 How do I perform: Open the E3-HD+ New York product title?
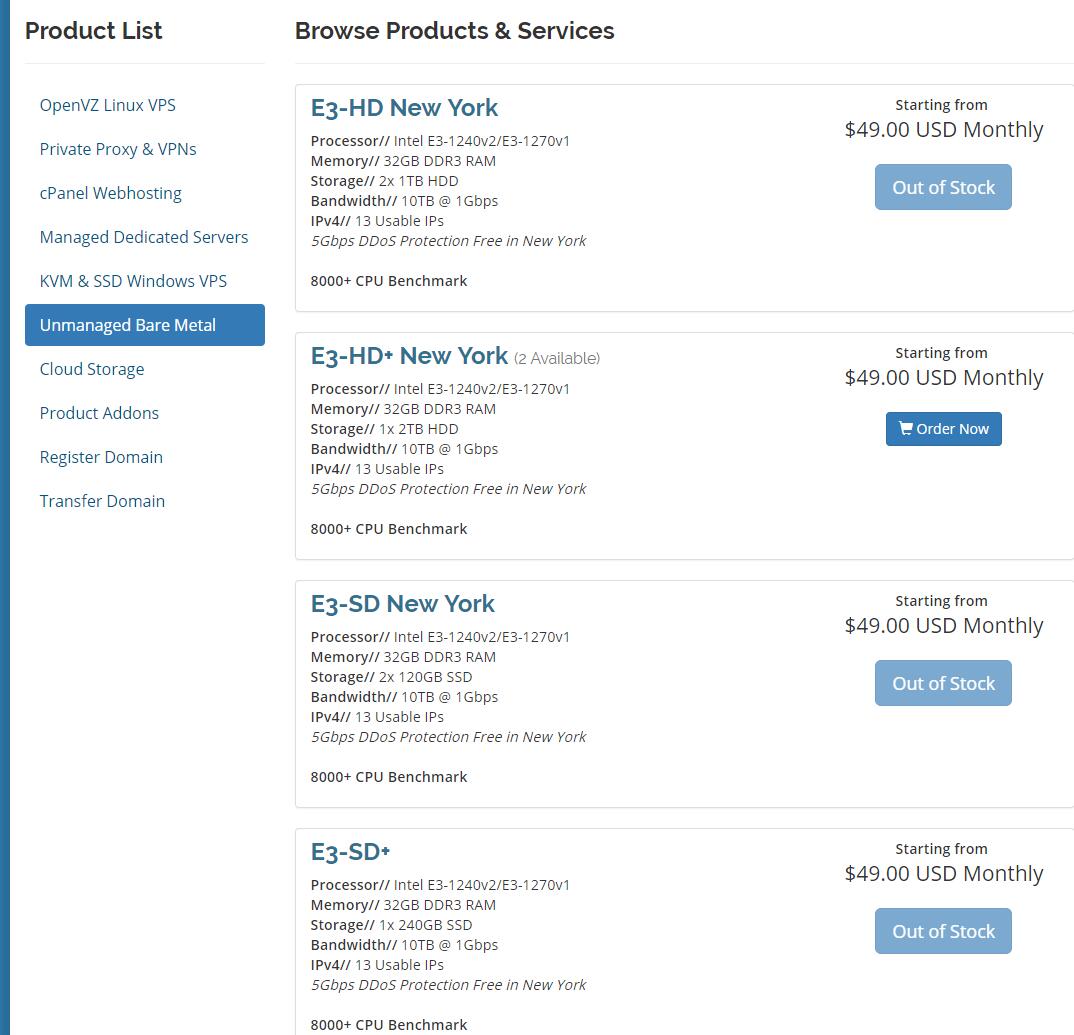(x=409, y=356)
